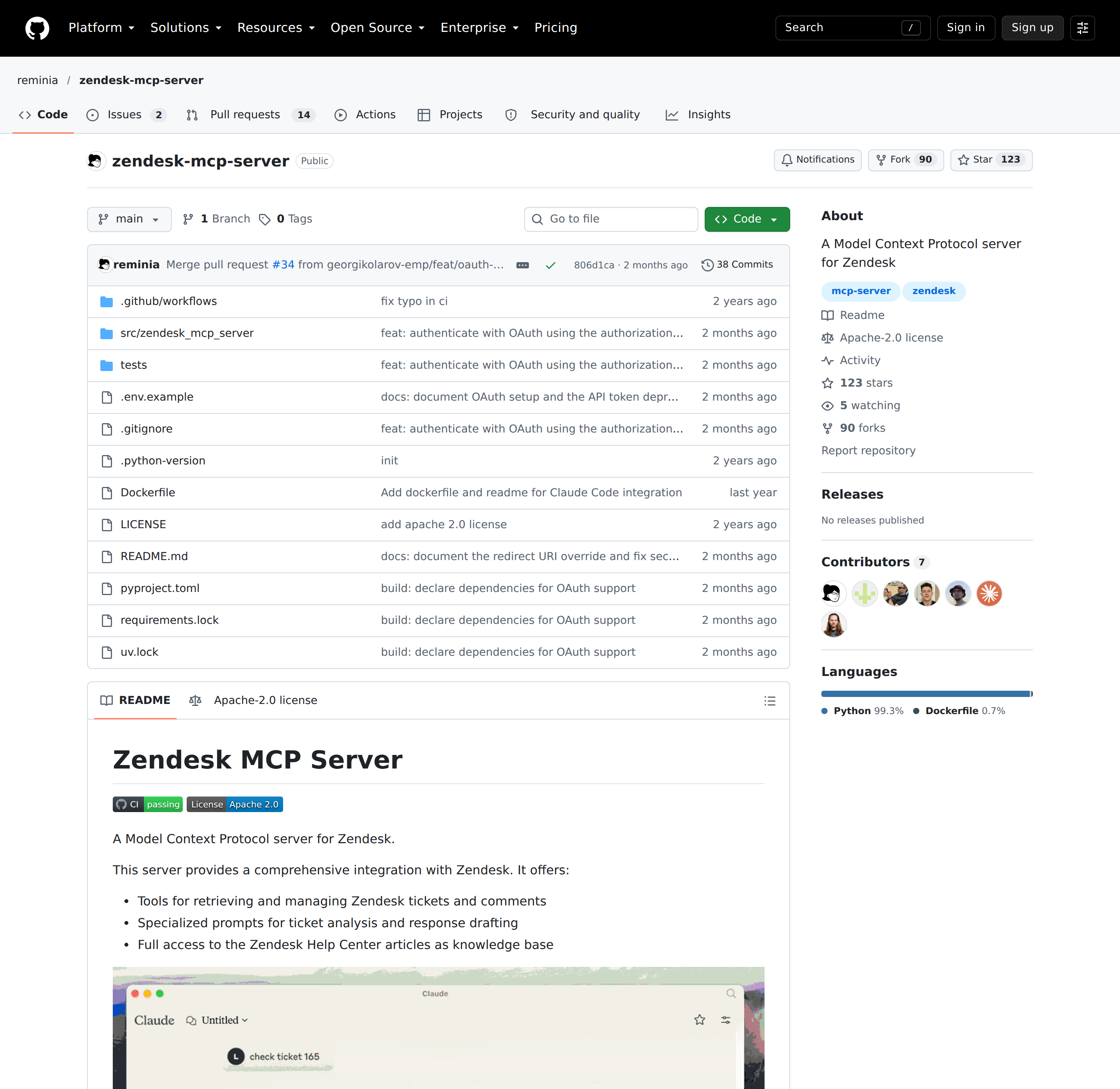Open the Platform dropdown menu
Viewport: 1120px width, 1089px height.
point(101,28)
